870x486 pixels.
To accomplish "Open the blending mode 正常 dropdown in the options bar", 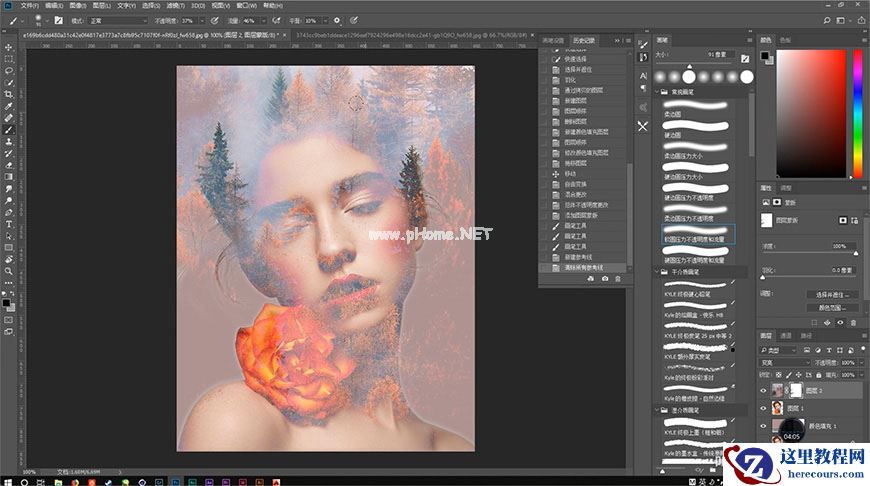I will coord(118,21).
